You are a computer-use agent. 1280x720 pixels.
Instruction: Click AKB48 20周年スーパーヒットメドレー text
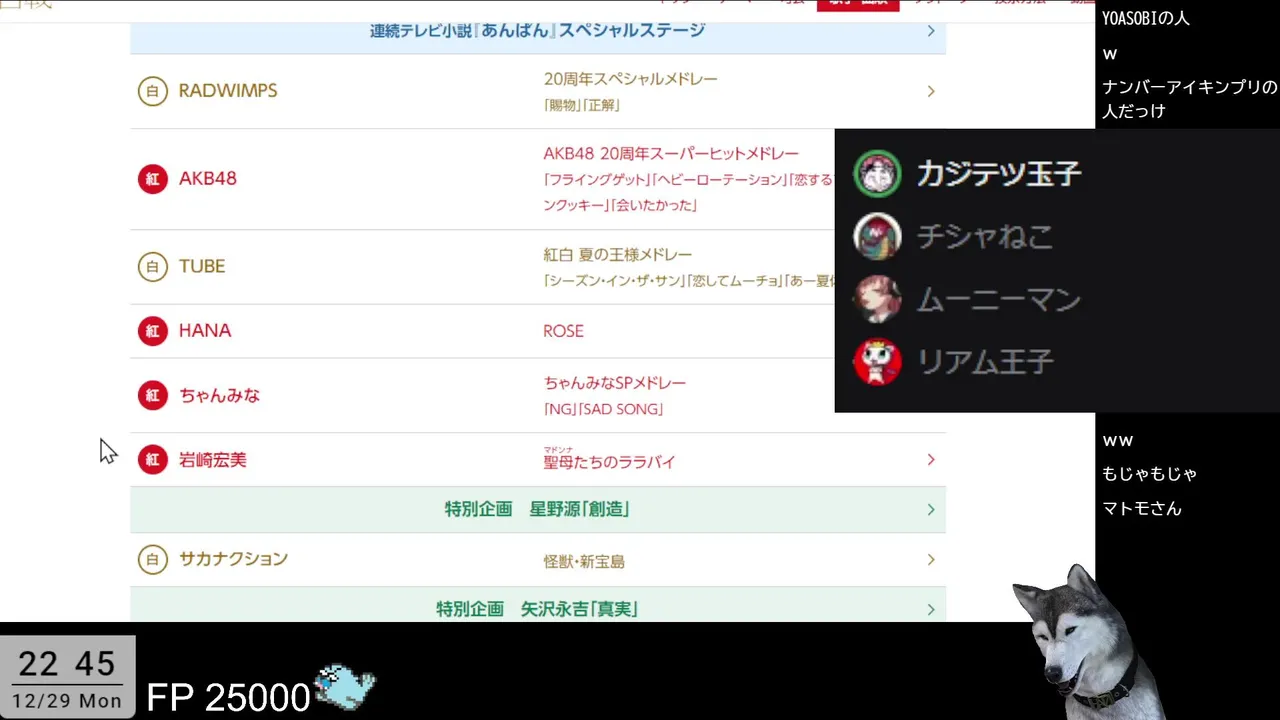point(671,154)
